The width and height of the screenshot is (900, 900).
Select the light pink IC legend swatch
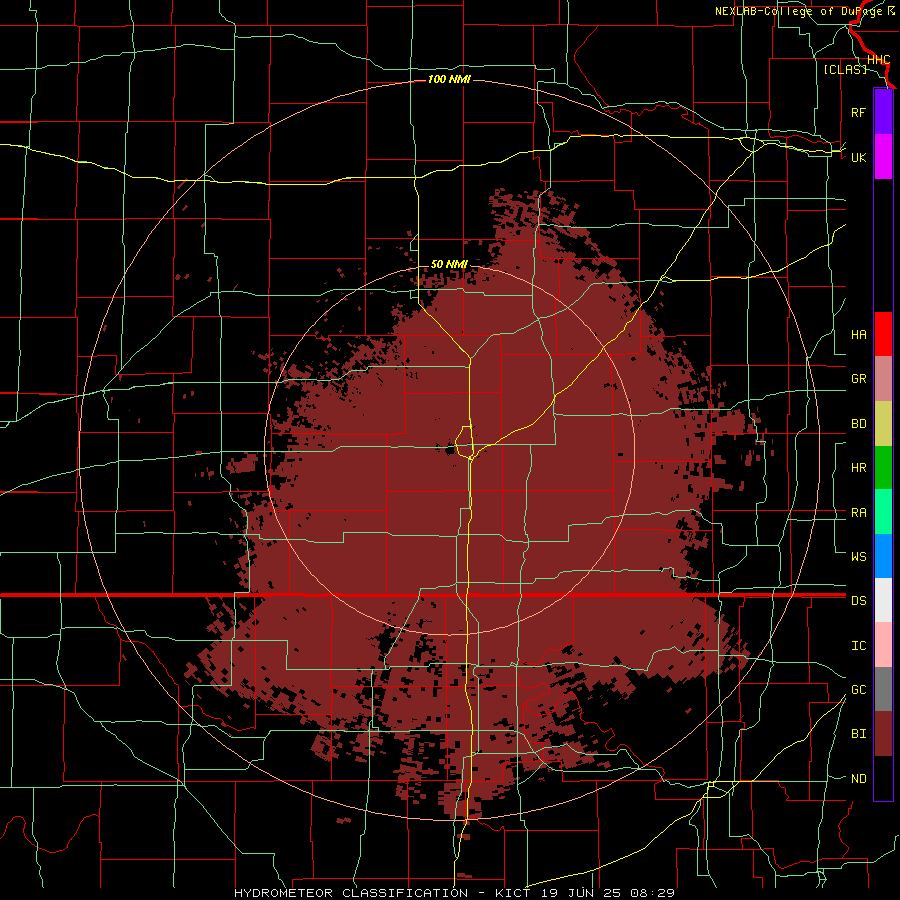[x=883, y=645]
